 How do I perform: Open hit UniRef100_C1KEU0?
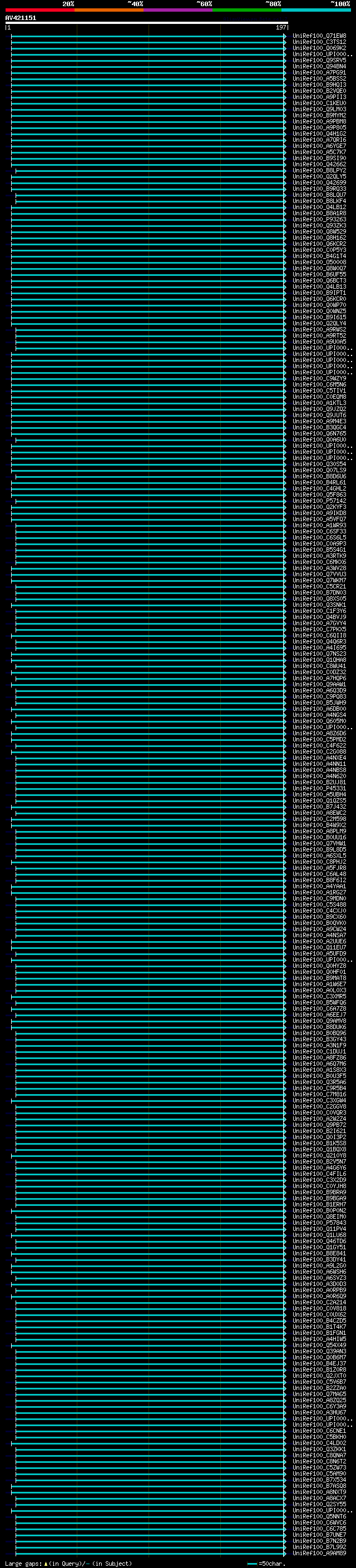[319, 103]
